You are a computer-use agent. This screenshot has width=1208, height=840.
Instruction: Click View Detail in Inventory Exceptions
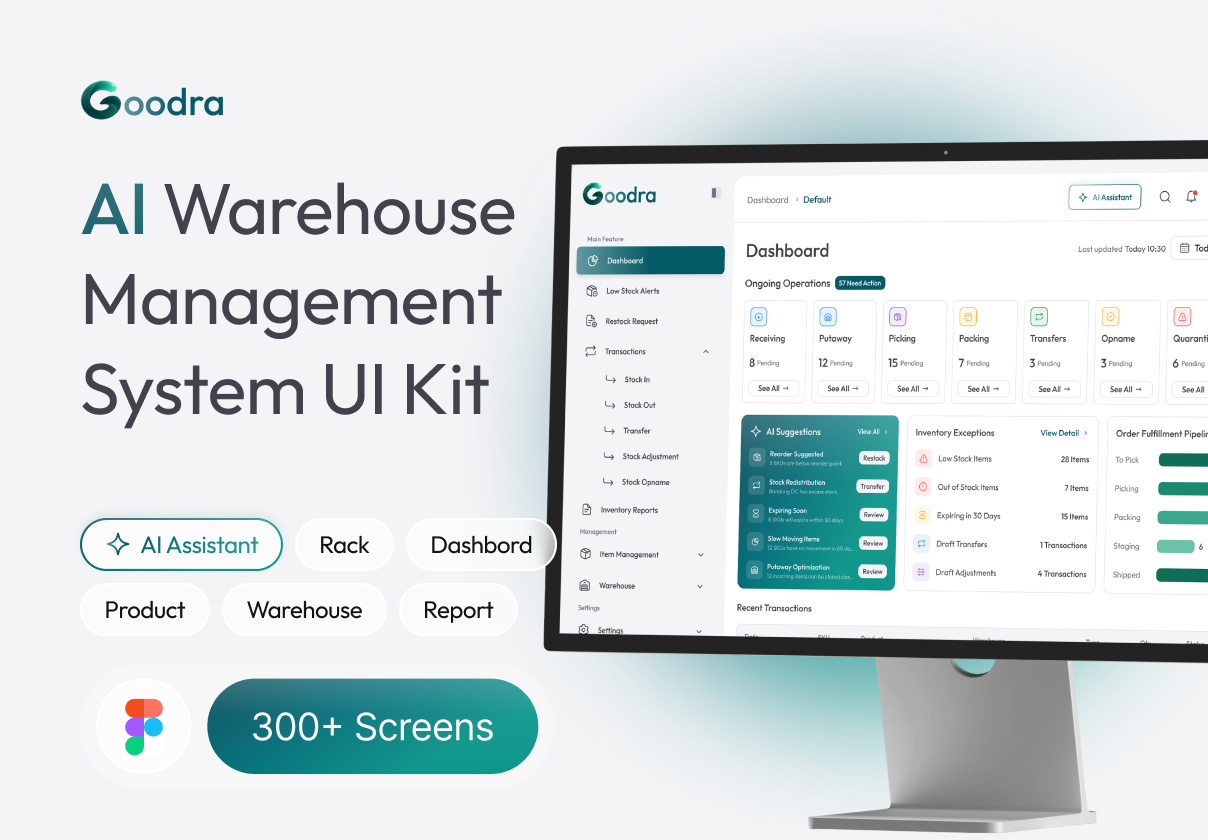tap(1065, 433)
